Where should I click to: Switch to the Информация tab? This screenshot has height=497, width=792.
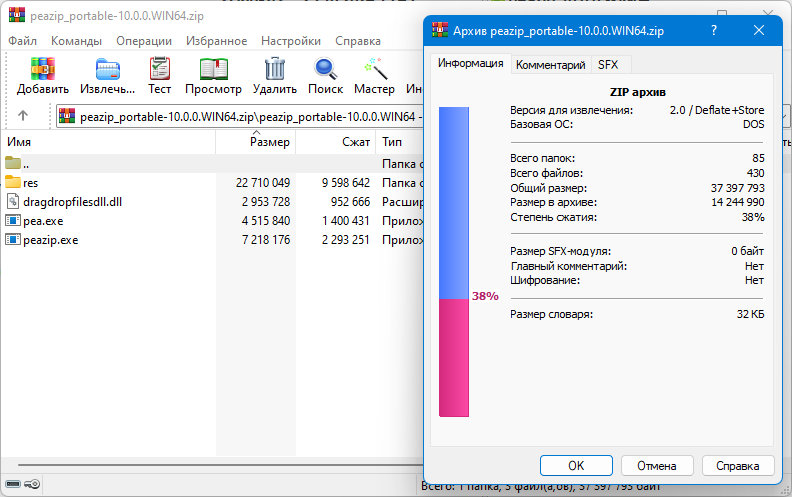pyautogui.click(x=470, y=63)
